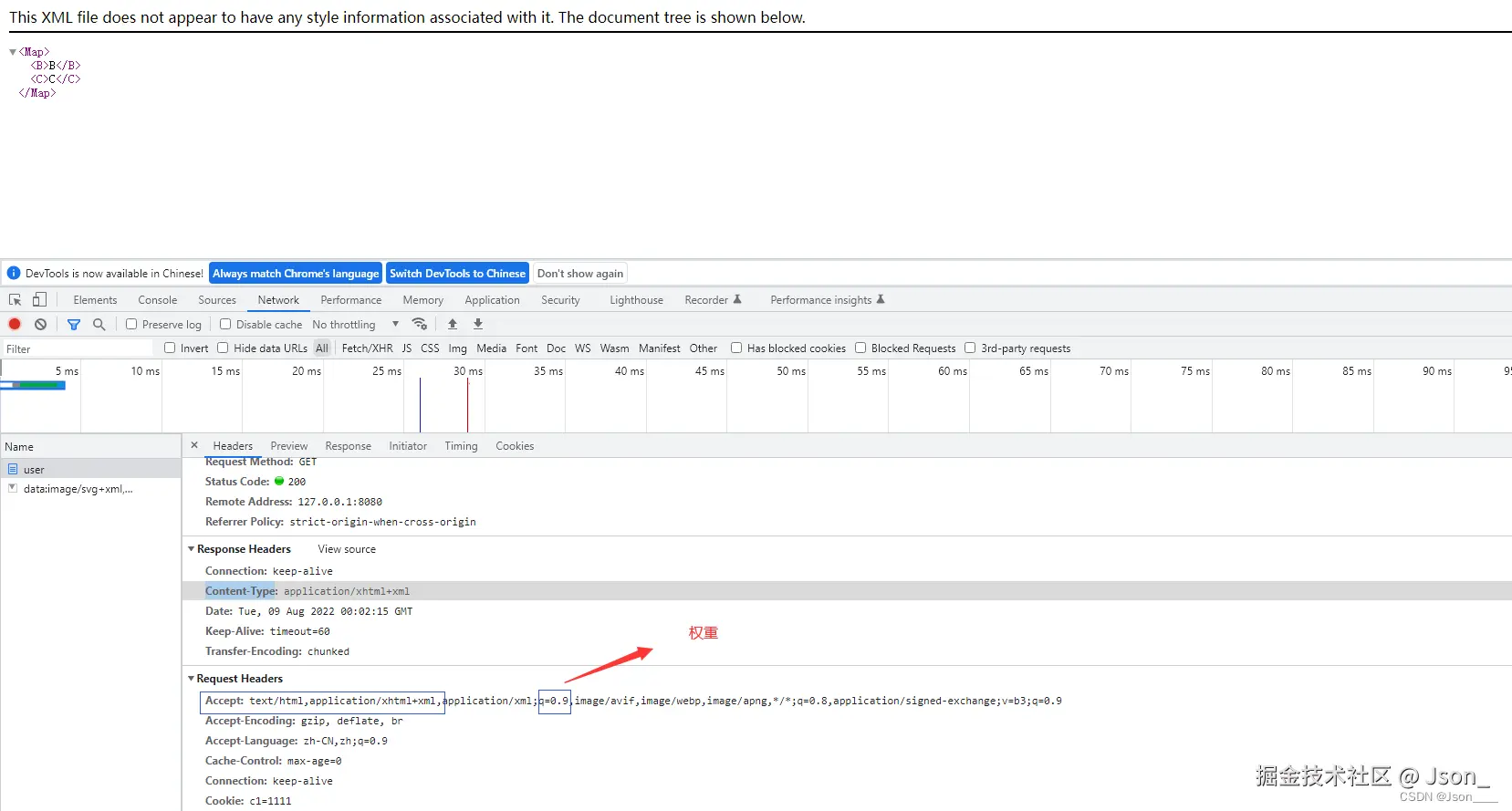Click the Filter text input field
Viewport: 1512px width, 811px height.
point(78,348)
